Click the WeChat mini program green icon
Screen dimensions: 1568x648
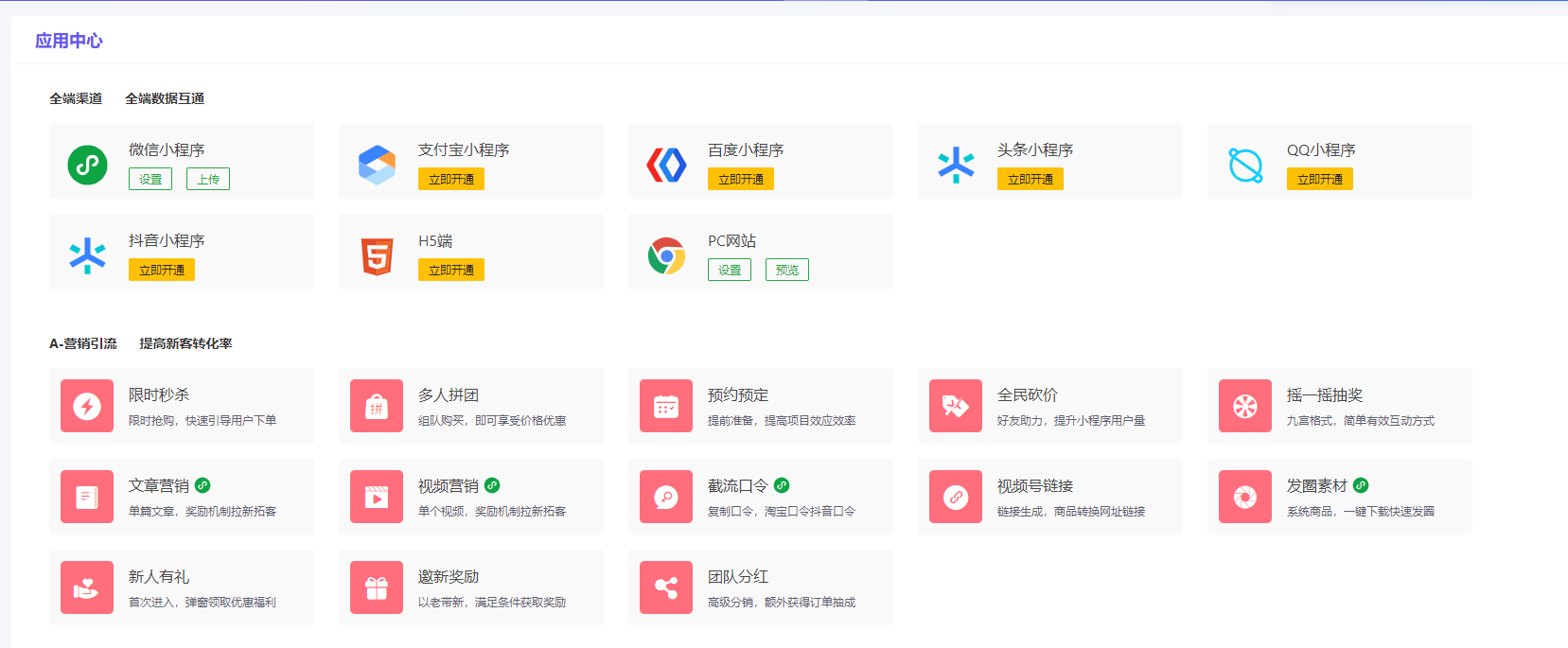87,165
